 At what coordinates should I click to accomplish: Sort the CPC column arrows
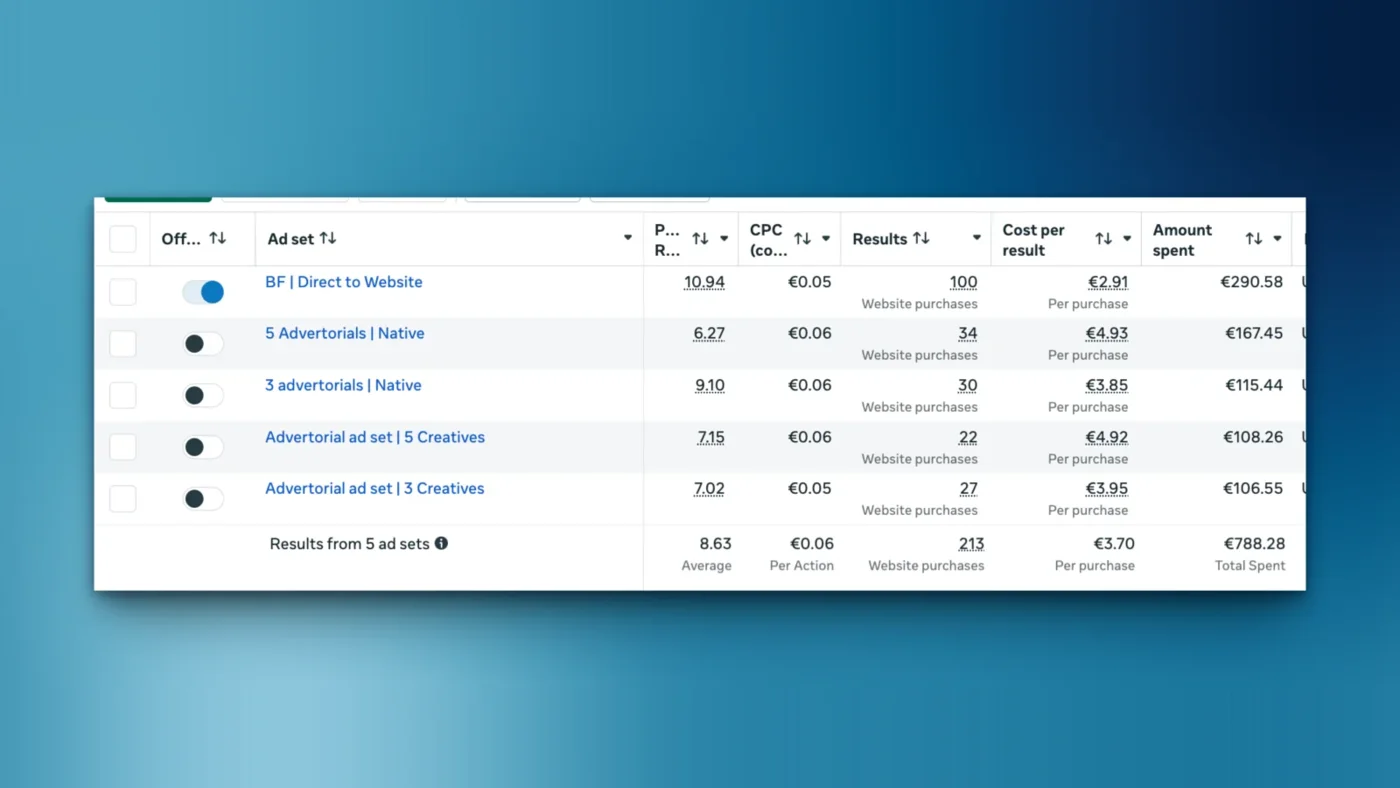tap(802, 239)
